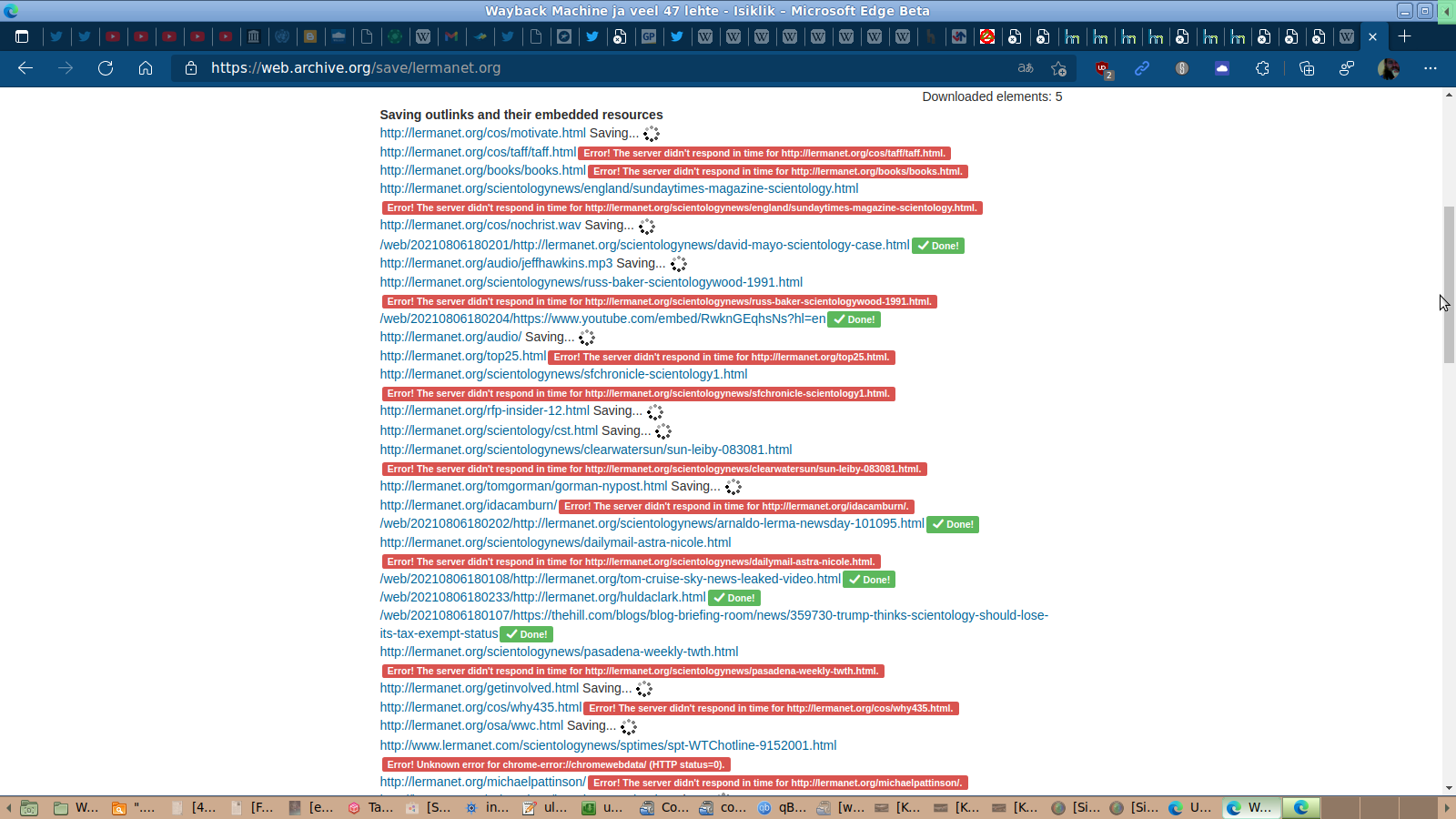Open the pasadena-weekly-twth.html link
The image size is (1456, 819).
pyautogui.click(x=560, y=652)
